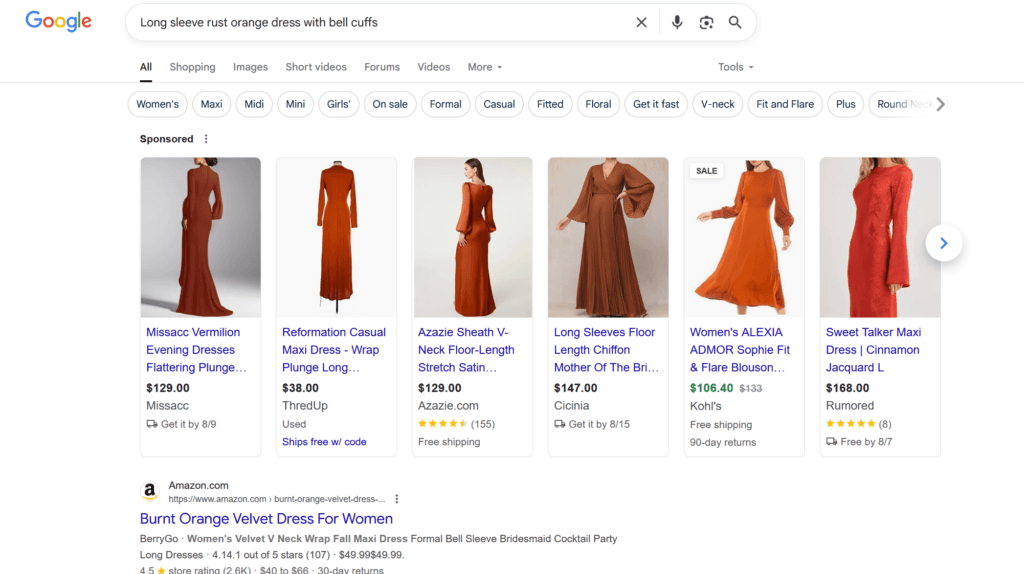Clear the search box with the X icon
The image size is (1024, 574).
click(x=641, y=22)
